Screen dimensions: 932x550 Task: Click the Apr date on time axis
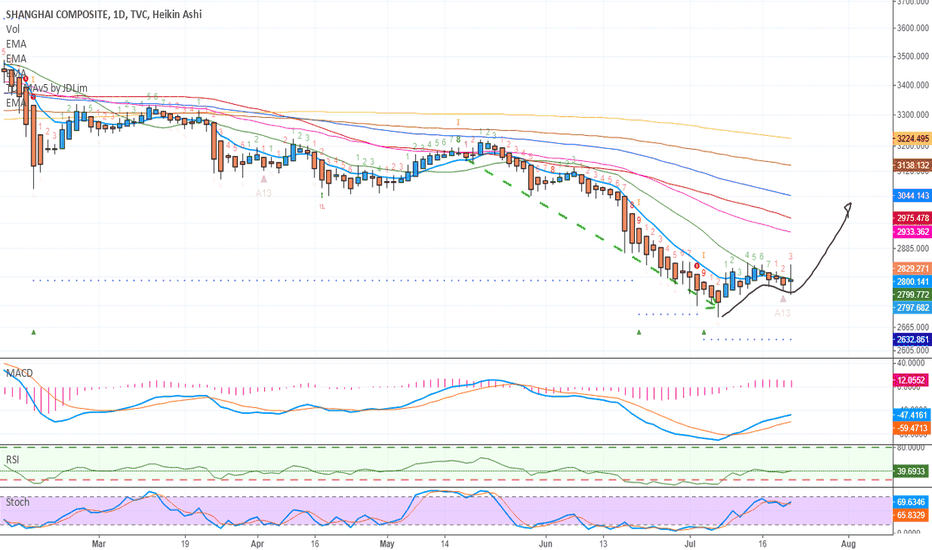pos(257,543)
